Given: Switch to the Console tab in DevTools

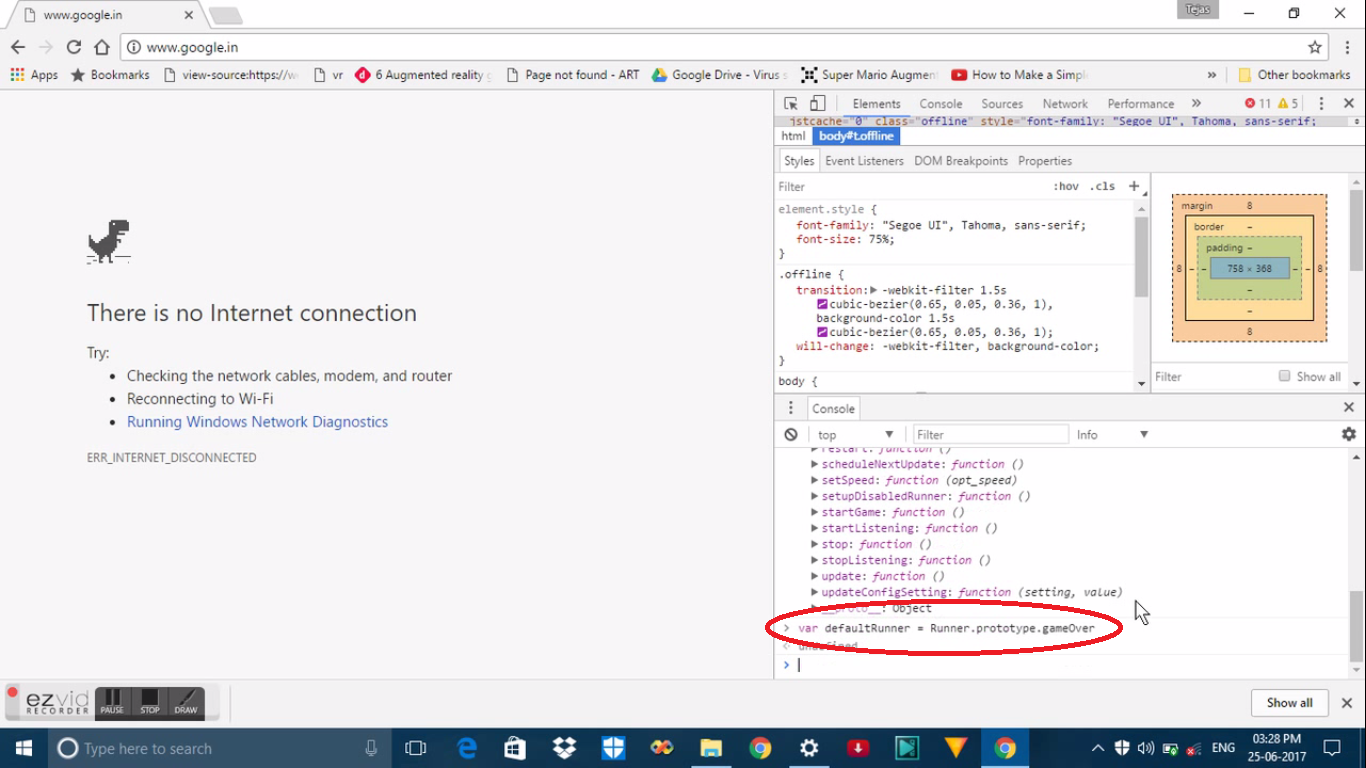Looking at the screenshot, I should [941, 104].
